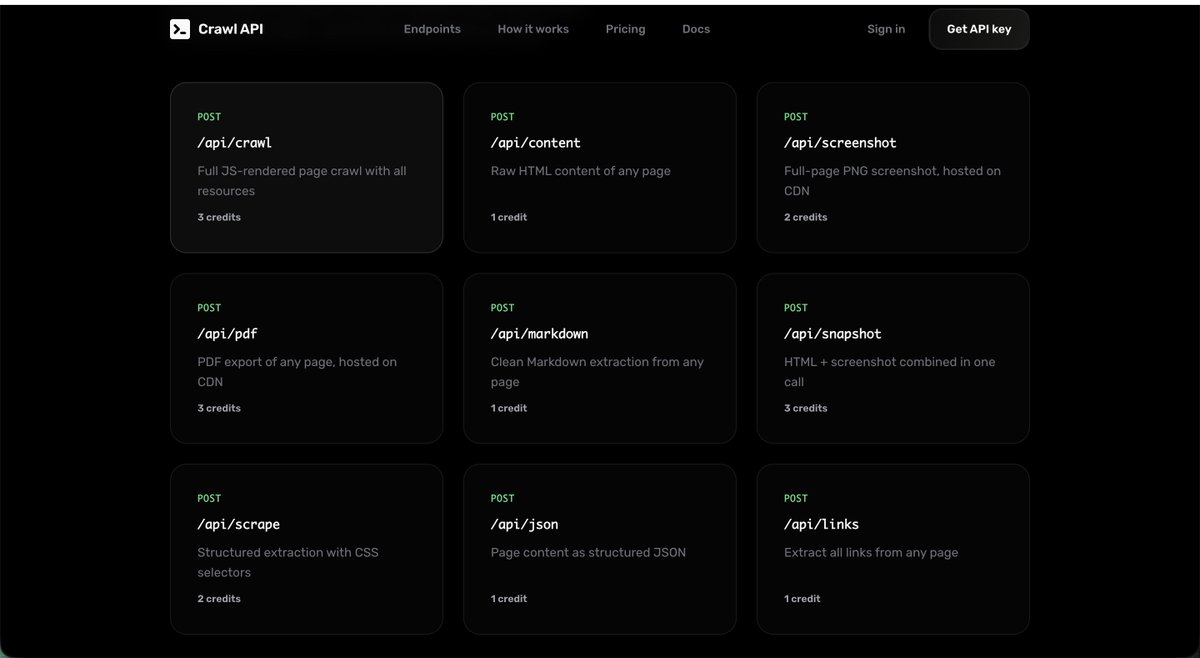Screen dimensions: 1200x658
Task: Click POST label on /api/links card
Action: tap(796, 498)
